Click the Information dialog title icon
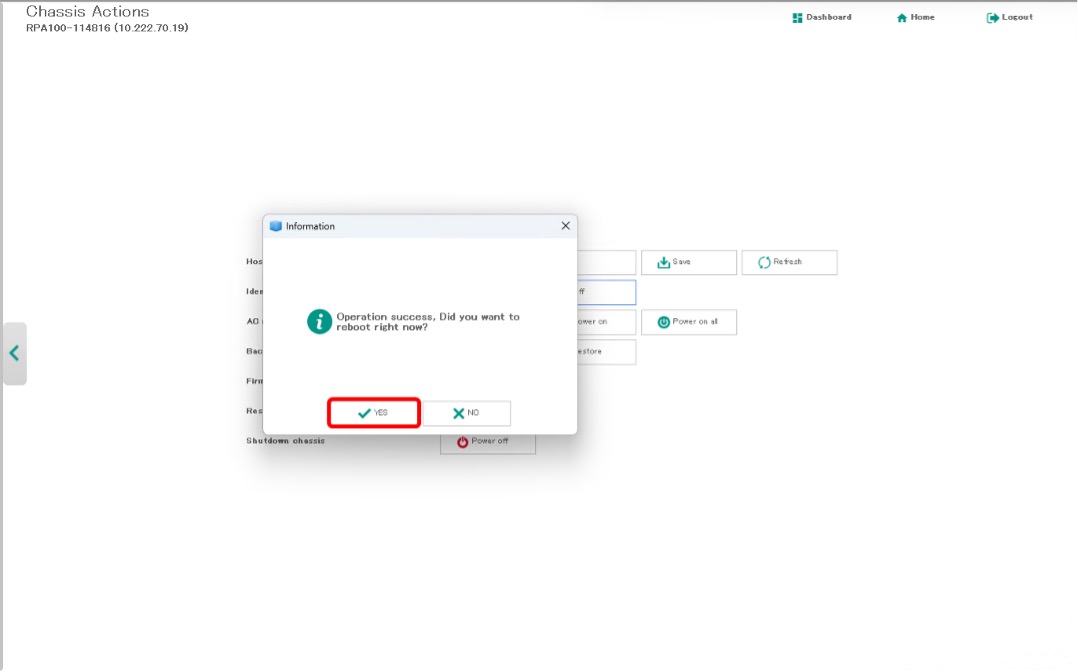Image resolution: width=1078 pixels, height=672 pixels. coord(276,226)
